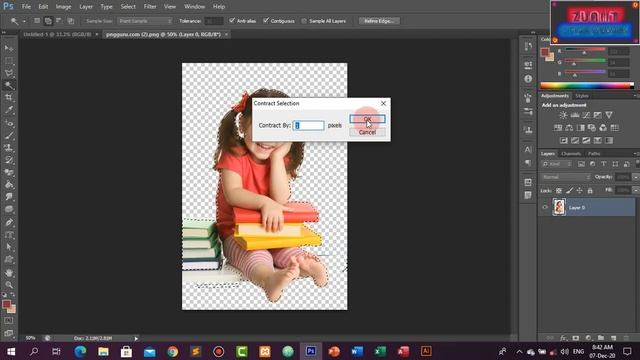Switch to the Channels tab
The width and height of the screenshot is (640, 360).
(571, 154)
